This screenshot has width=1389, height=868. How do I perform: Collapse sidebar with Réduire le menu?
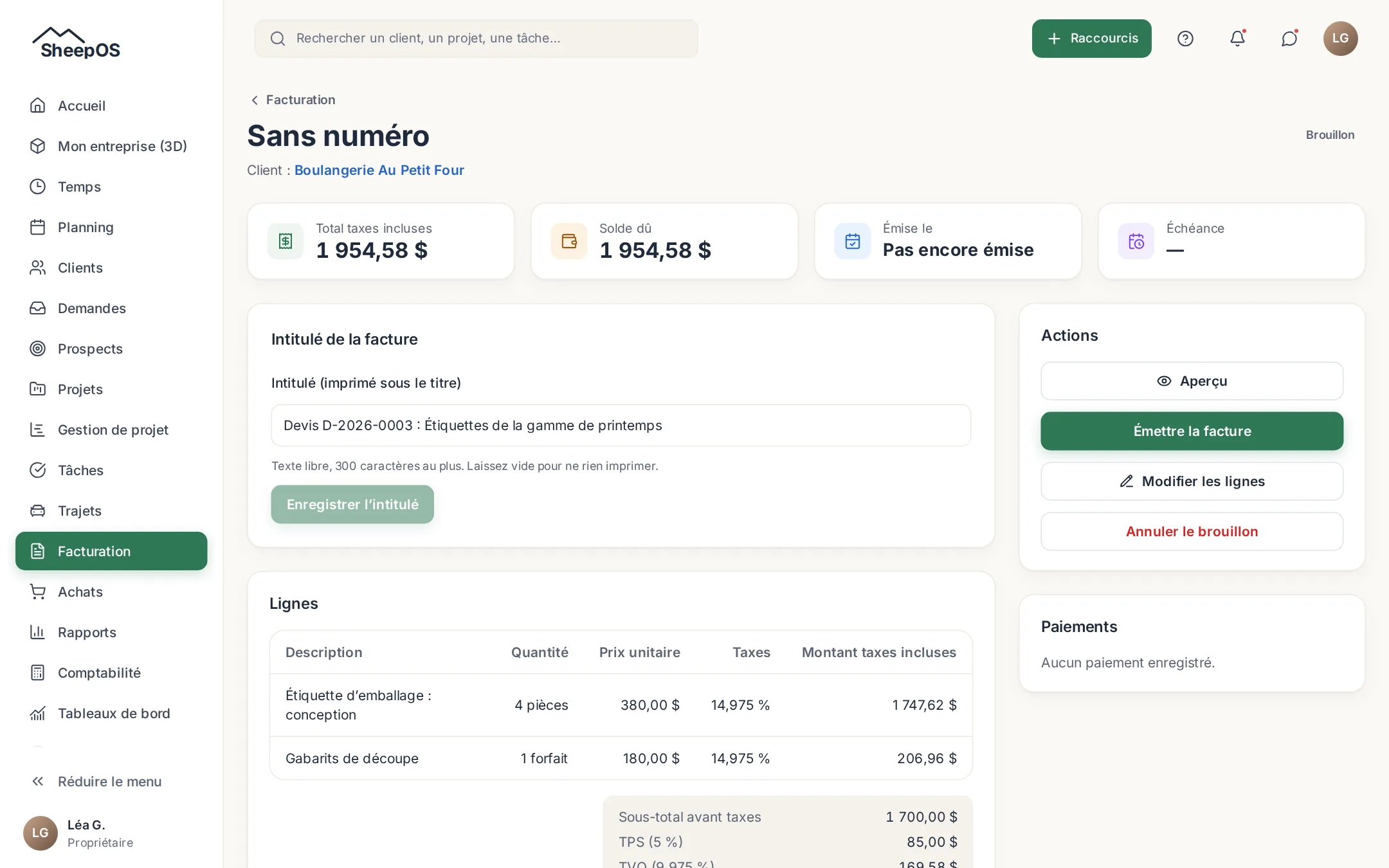(111, 781)
